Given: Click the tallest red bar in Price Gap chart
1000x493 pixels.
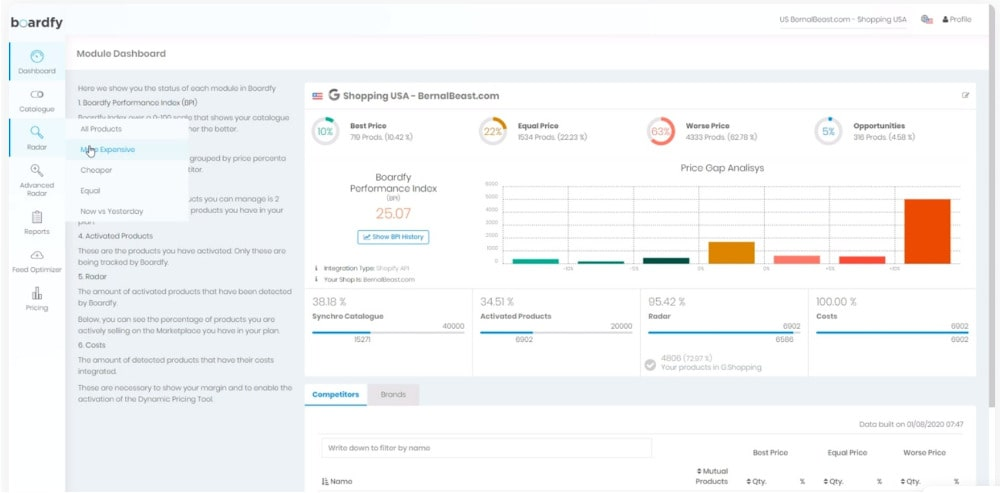Looking at the screenshot, I should point(926,230).
